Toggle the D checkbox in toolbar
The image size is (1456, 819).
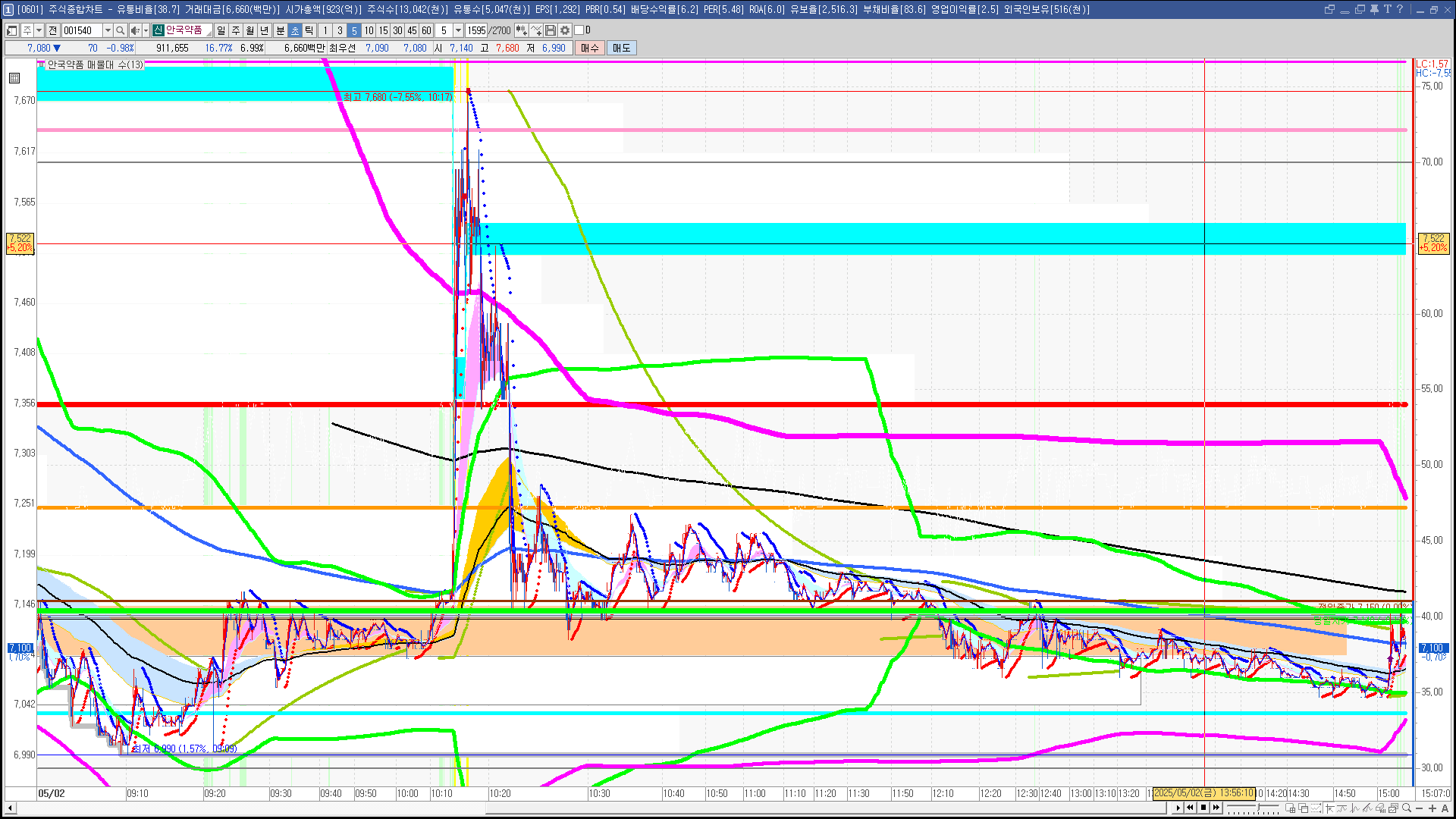(x=579, y=30)
